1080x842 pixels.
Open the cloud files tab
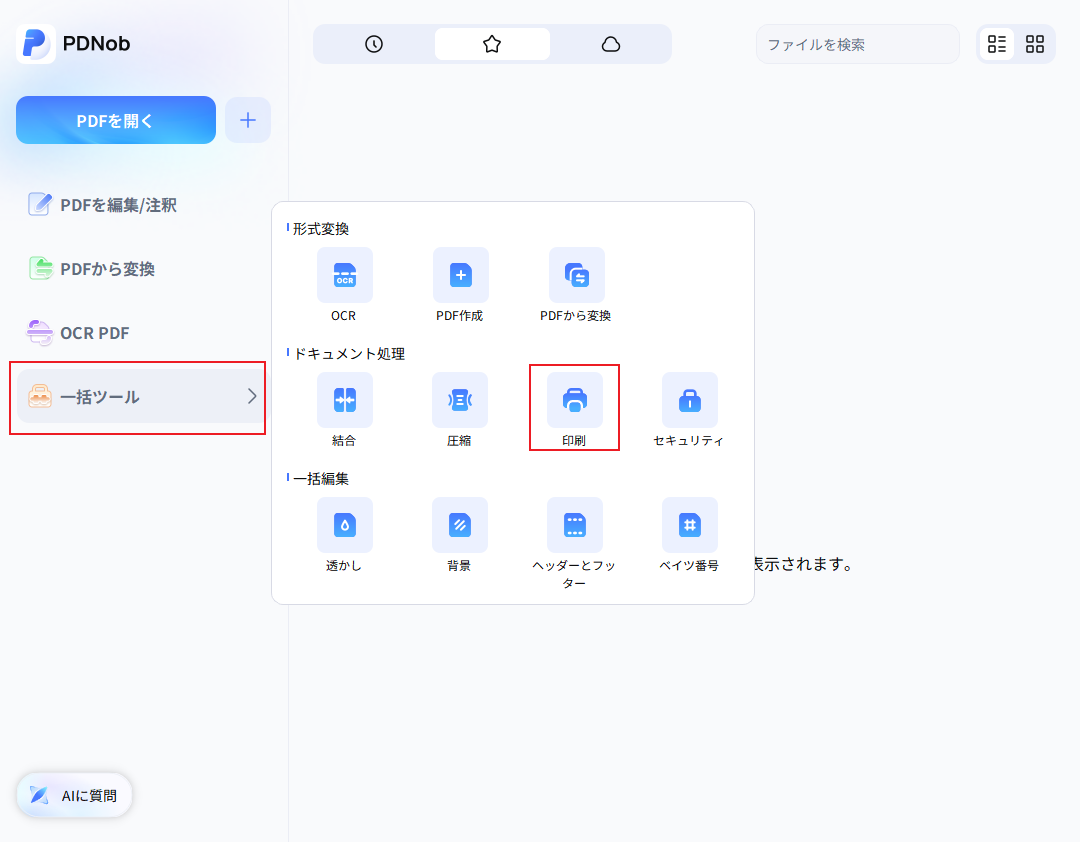point(611,44)
